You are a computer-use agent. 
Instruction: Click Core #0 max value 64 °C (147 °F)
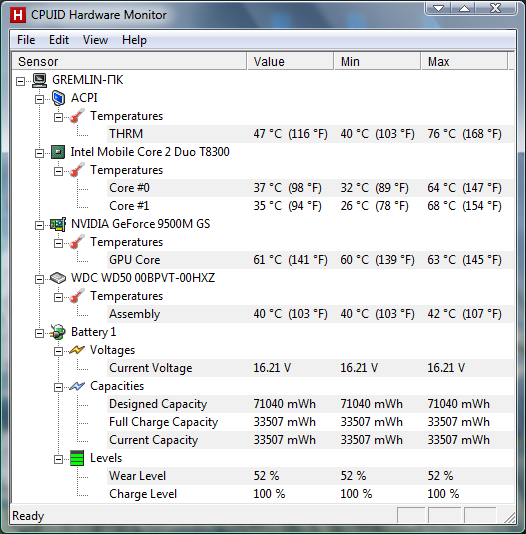[464, 188]
